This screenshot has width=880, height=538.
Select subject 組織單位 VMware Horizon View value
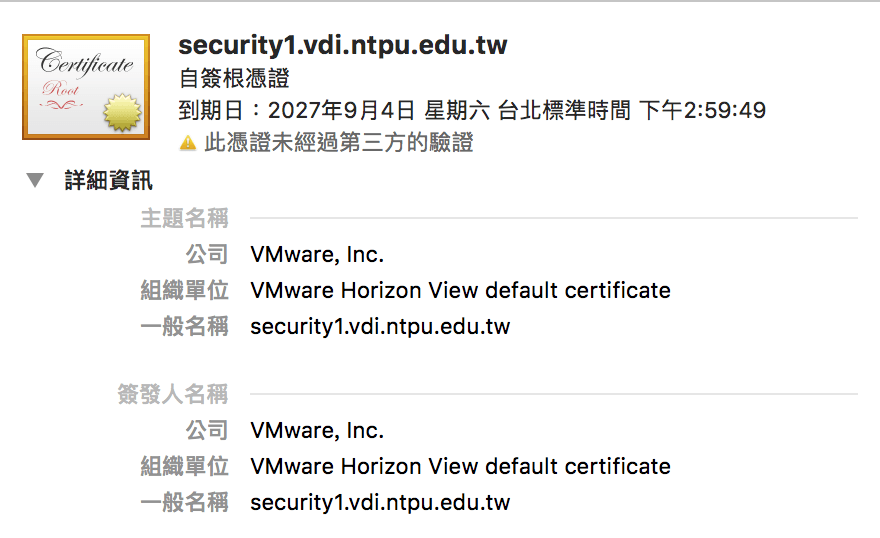click(x=460, y=291)
